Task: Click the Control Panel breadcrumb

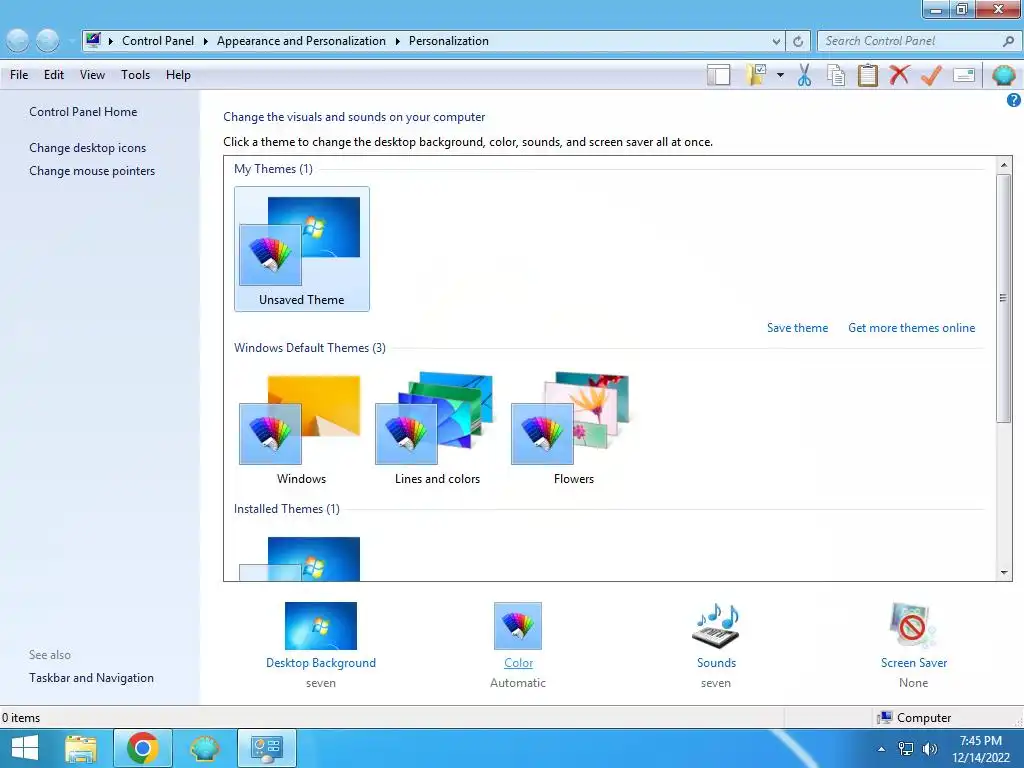Action: pos(158,40)
